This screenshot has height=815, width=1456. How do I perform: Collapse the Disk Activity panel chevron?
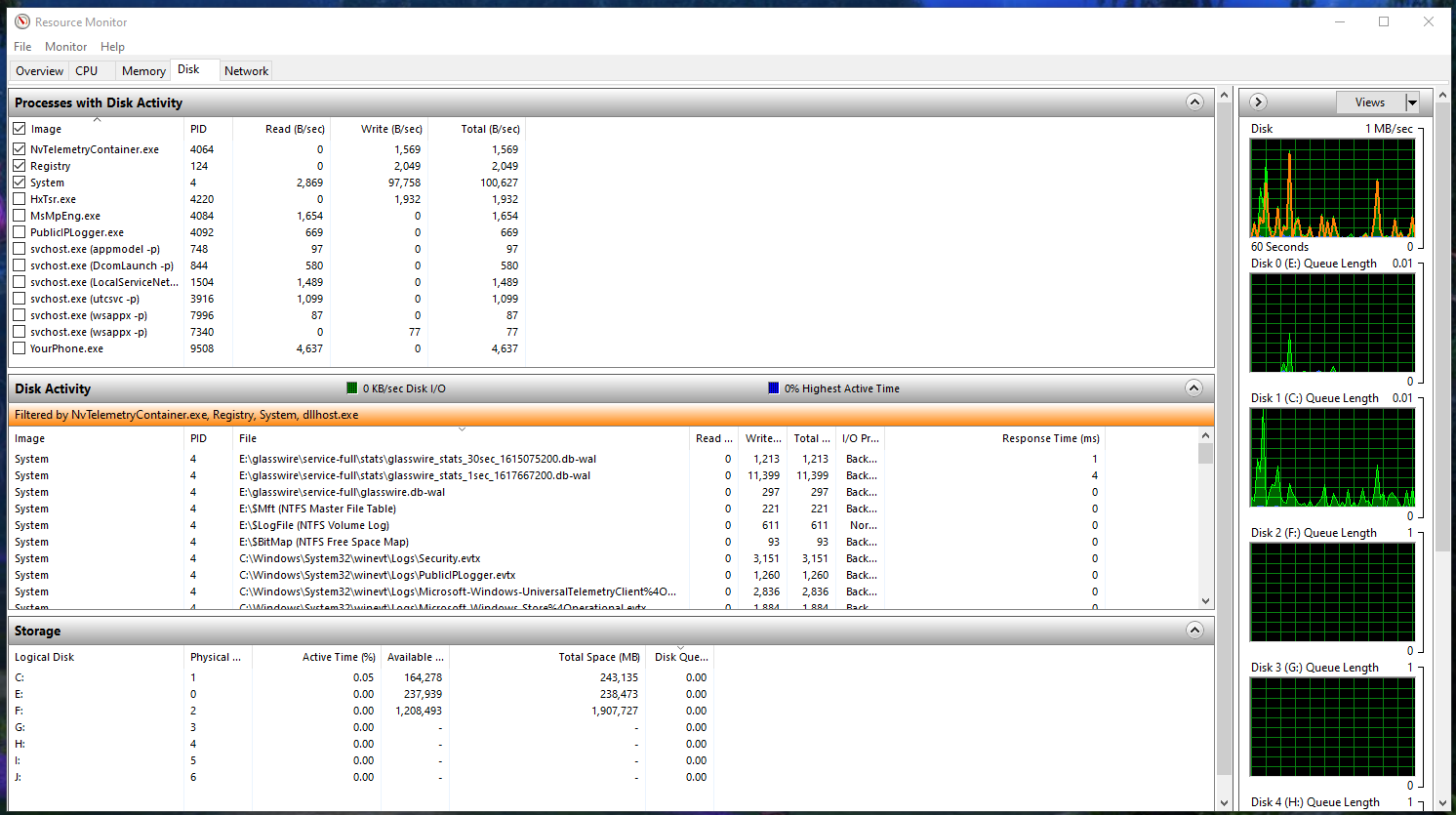[x=1193, y=388]
